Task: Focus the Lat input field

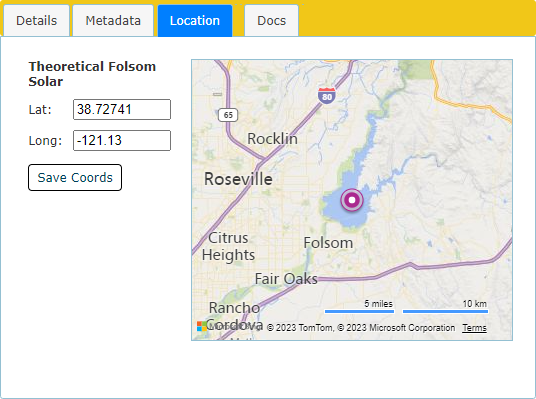Action: (x=122, y=109)
